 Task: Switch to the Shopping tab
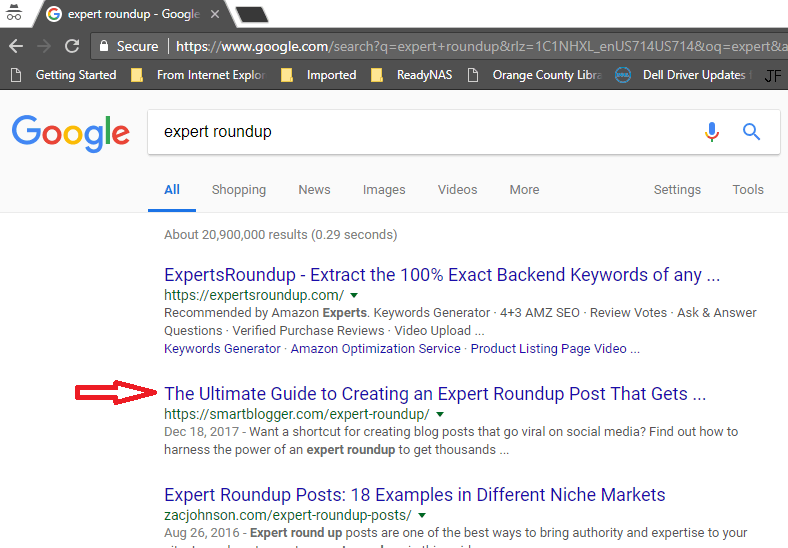239,190
